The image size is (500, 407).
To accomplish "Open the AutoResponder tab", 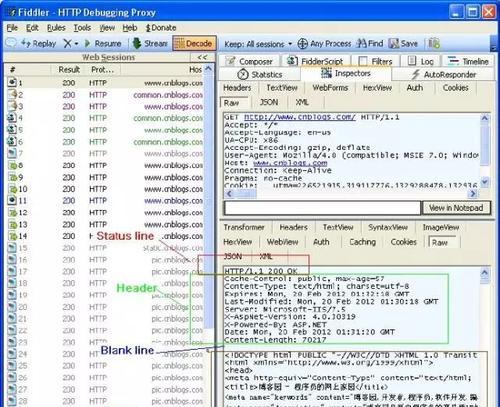I will [443, 74].
